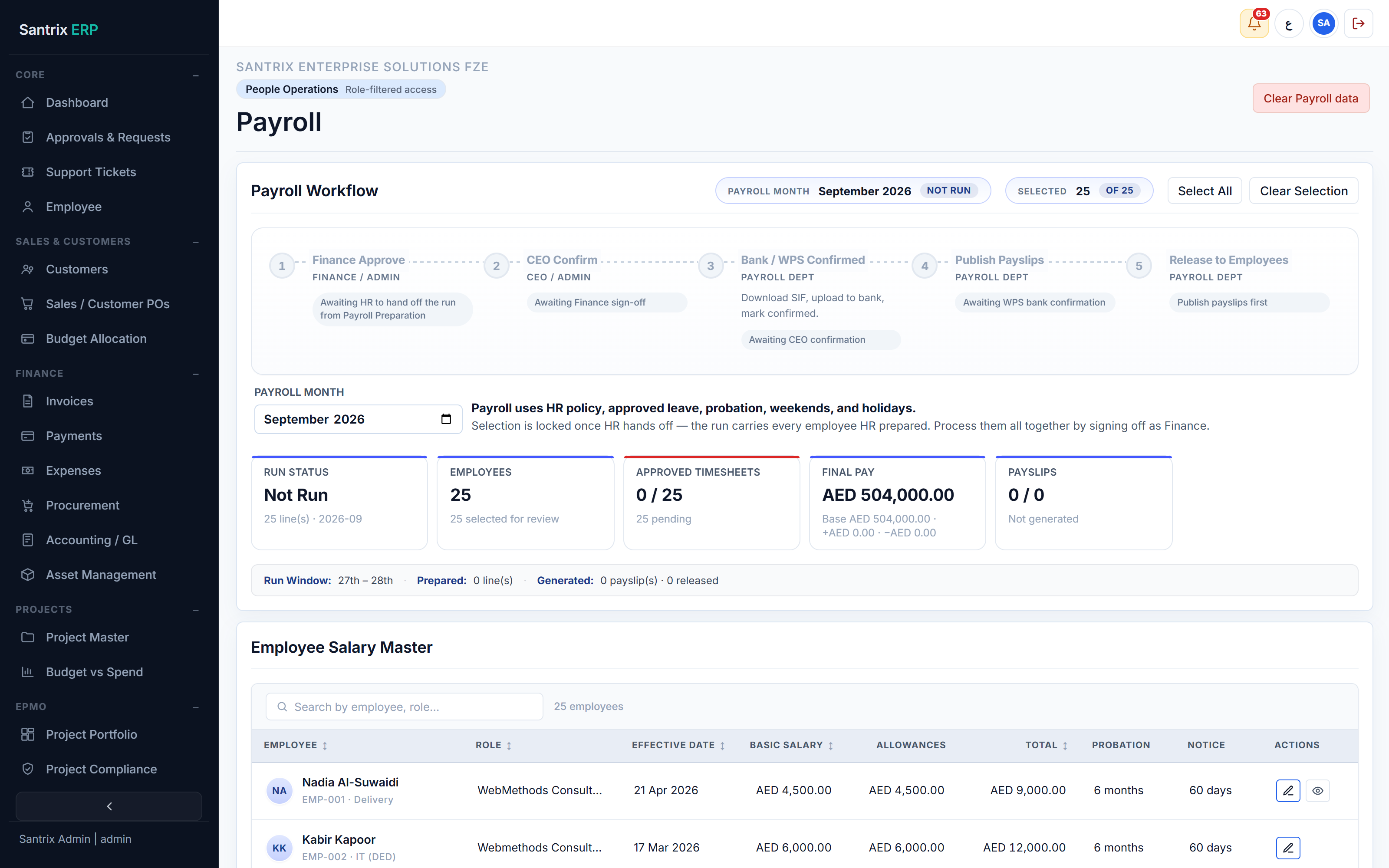1389x868 pixels.
Task: Sort table by Employee column
Action: (296, 745)
